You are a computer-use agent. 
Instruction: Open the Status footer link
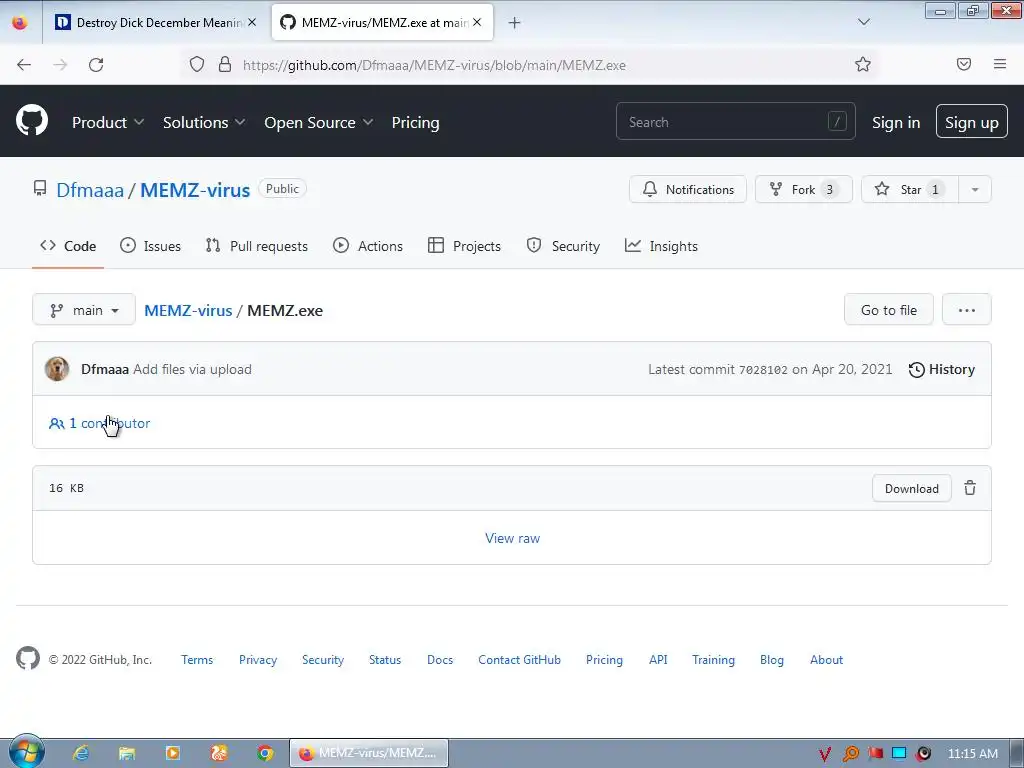tap(385, 660)
